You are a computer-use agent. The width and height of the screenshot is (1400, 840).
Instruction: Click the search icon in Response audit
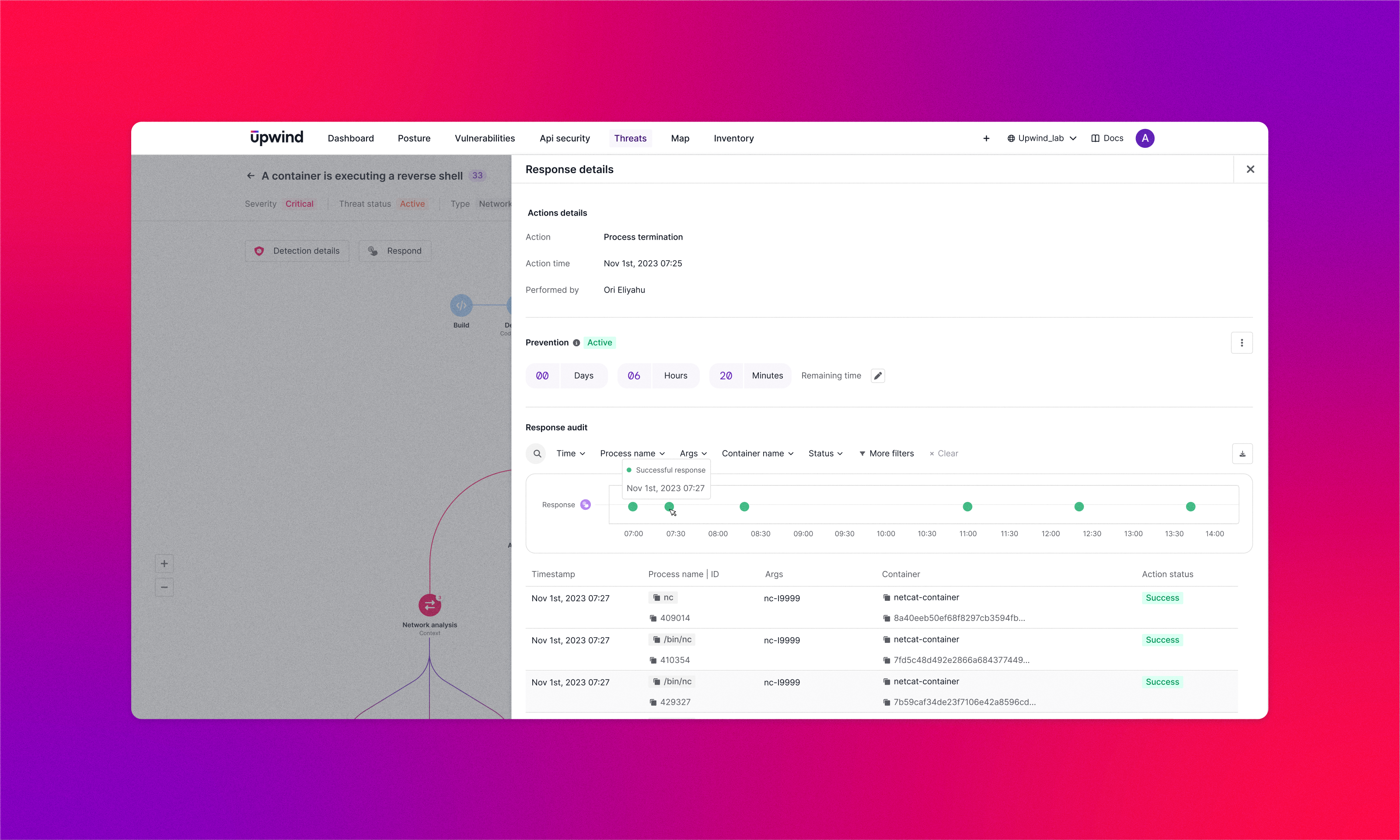[x=537, y=453]
